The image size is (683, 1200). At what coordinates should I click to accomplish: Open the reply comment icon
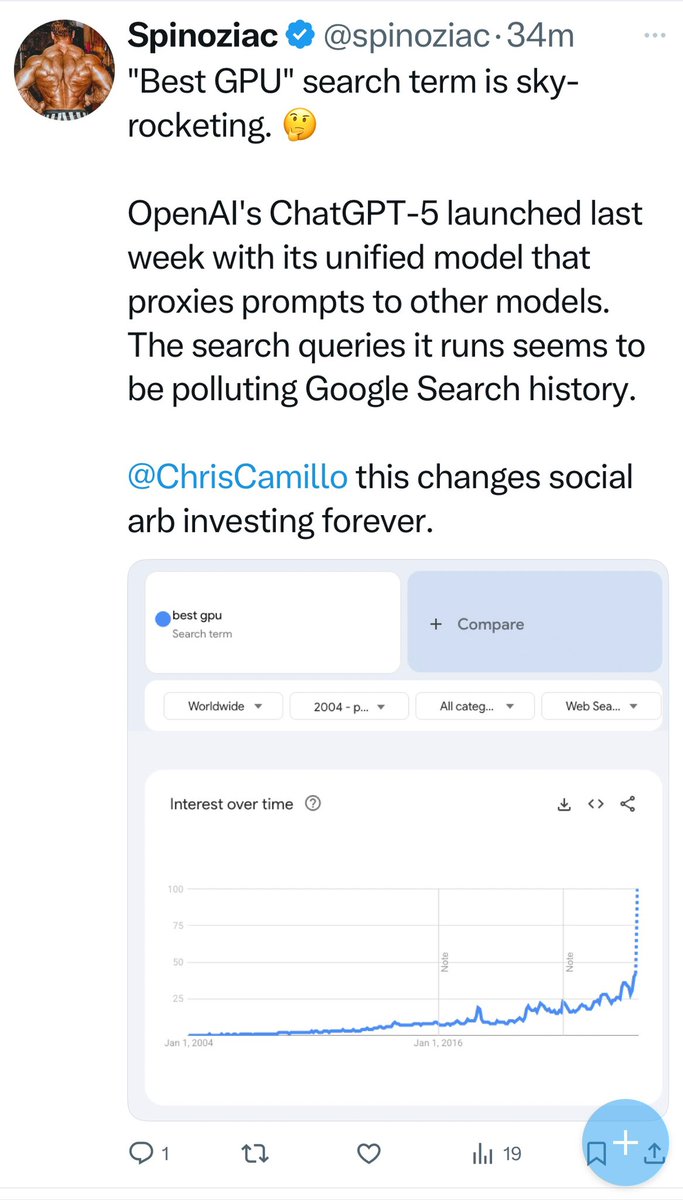tap(141, 1153)
